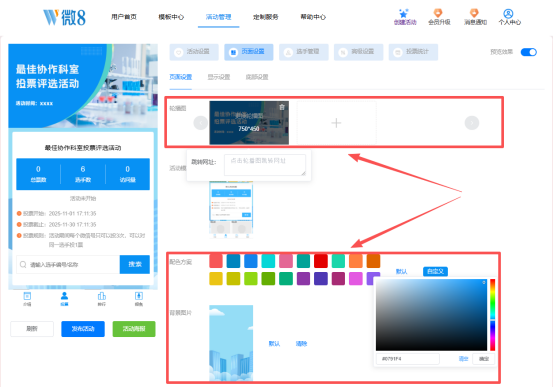
Task: Choose the 默认 color scheme option
Action: (401, 271)
